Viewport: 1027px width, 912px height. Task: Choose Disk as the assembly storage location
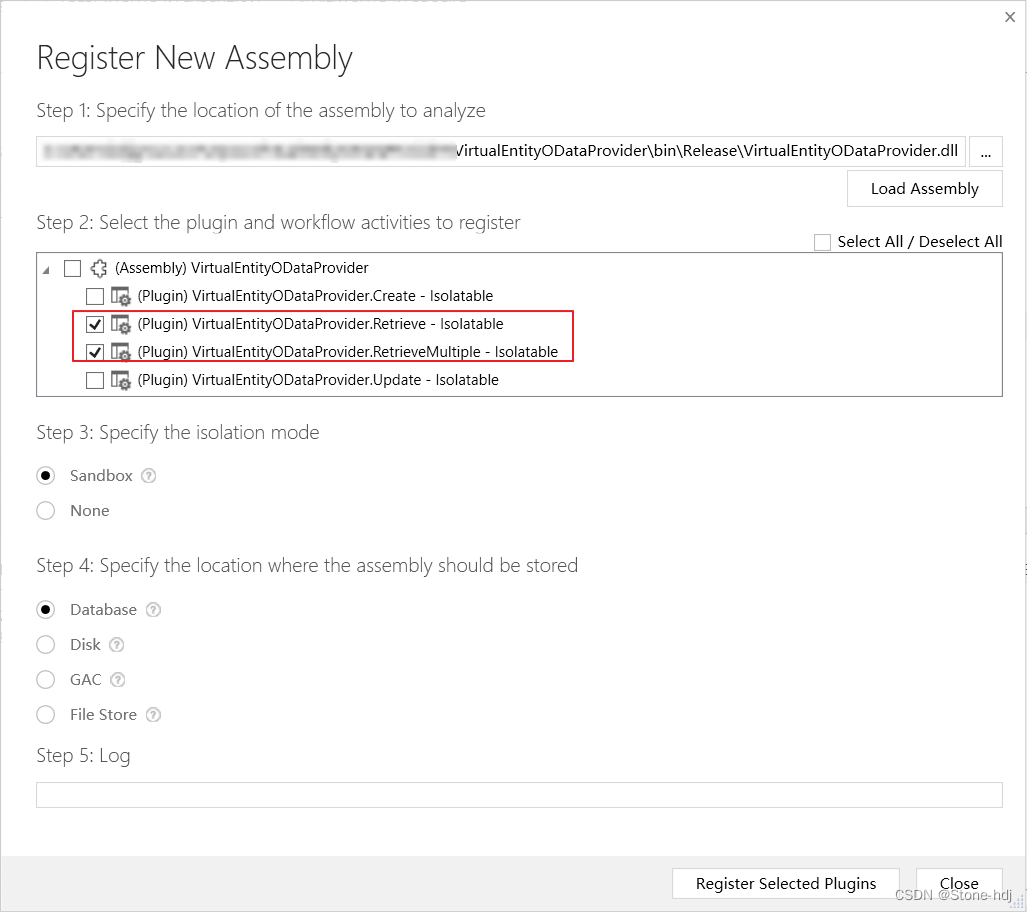tap(45, 644)
